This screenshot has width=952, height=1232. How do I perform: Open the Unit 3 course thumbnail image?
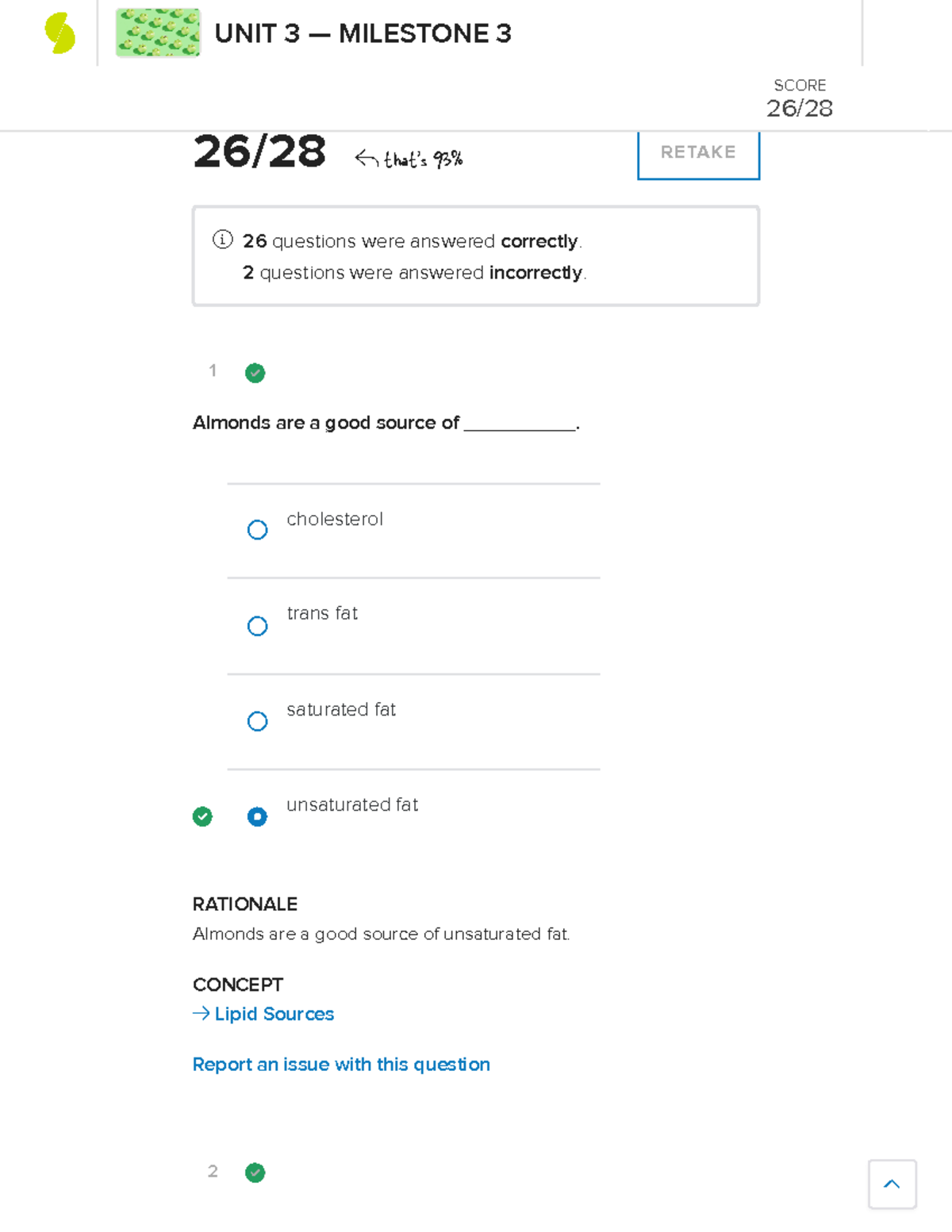158,33
